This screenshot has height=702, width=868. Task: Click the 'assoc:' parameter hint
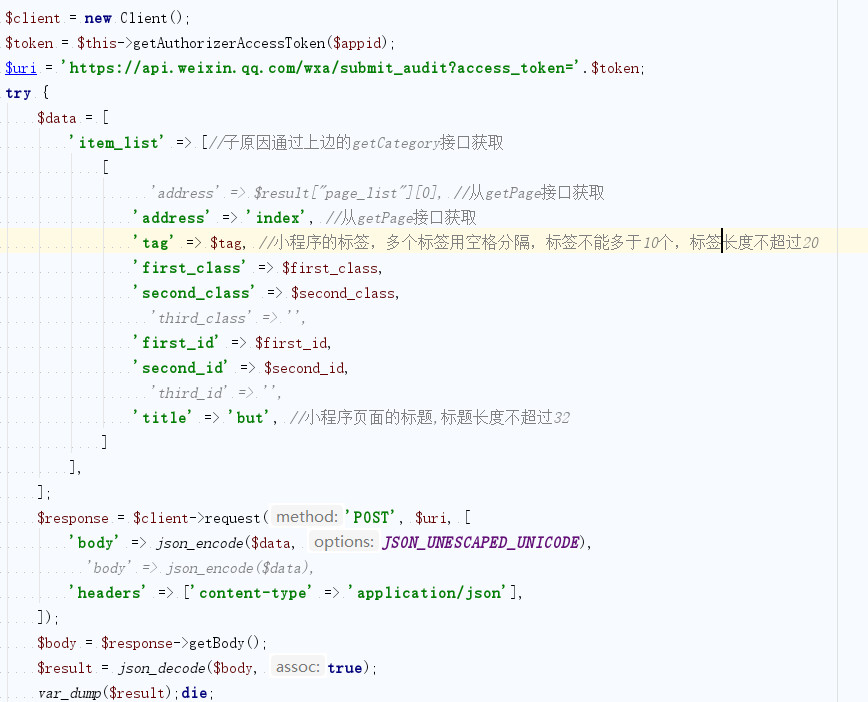coord(297,667)
